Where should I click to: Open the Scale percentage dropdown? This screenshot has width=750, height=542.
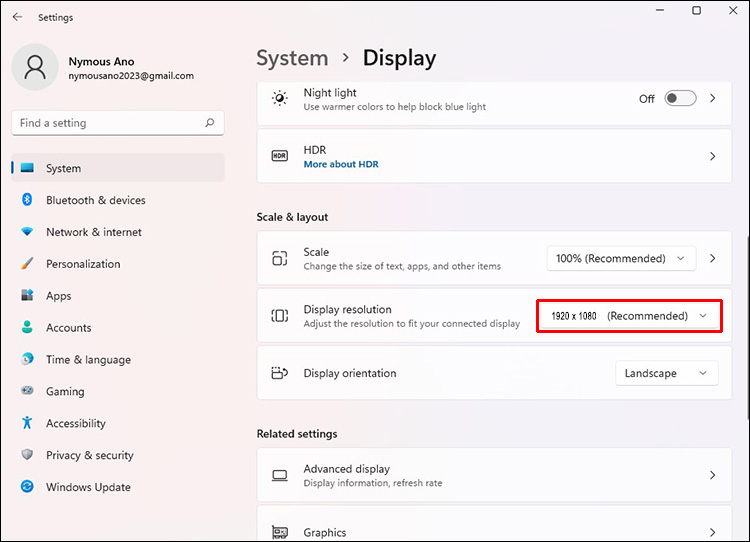[x=621, y=258]
